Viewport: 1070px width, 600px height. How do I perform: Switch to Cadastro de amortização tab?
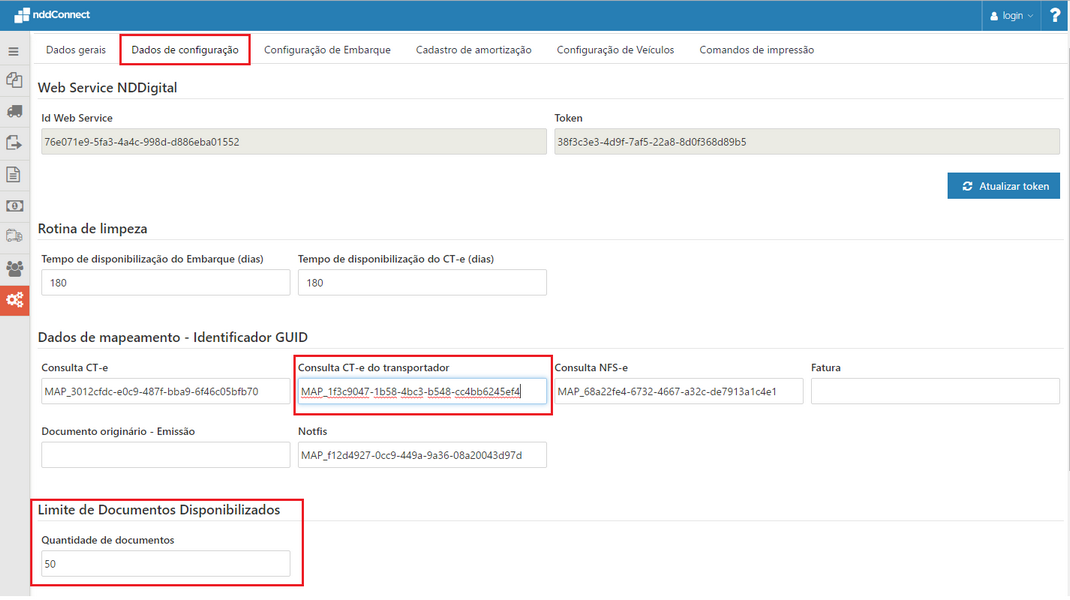click(x=475, y=49)
